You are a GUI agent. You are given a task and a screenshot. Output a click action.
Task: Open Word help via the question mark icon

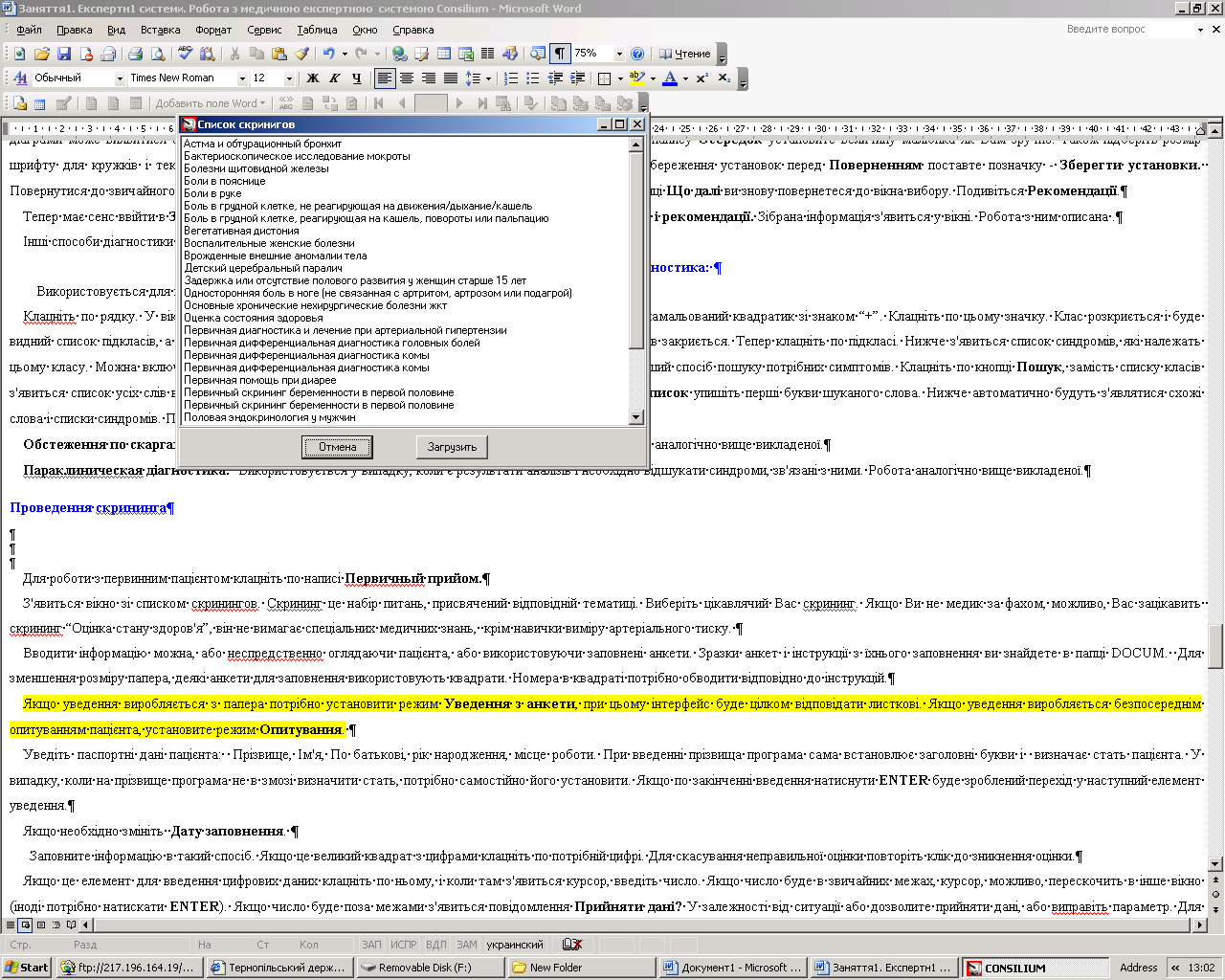click(637, 54)
